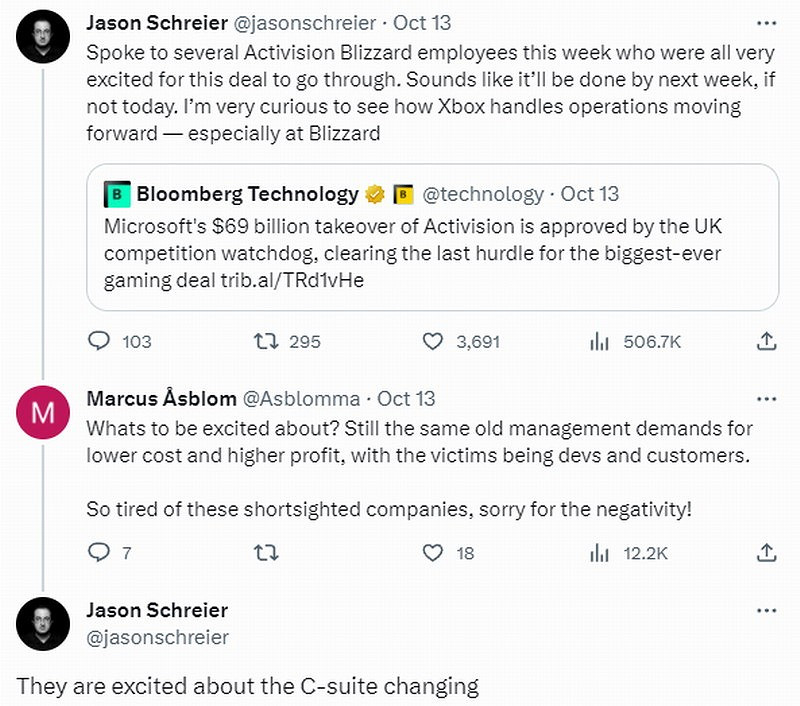
Task: Reply to Marcus Åsblom's tweet
Action: pos(100,551)
